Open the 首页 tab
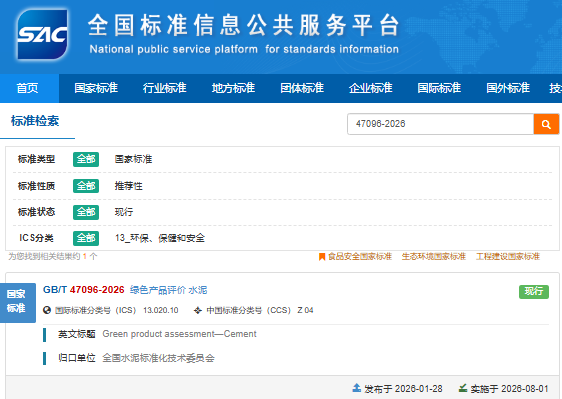 [29, 88]
